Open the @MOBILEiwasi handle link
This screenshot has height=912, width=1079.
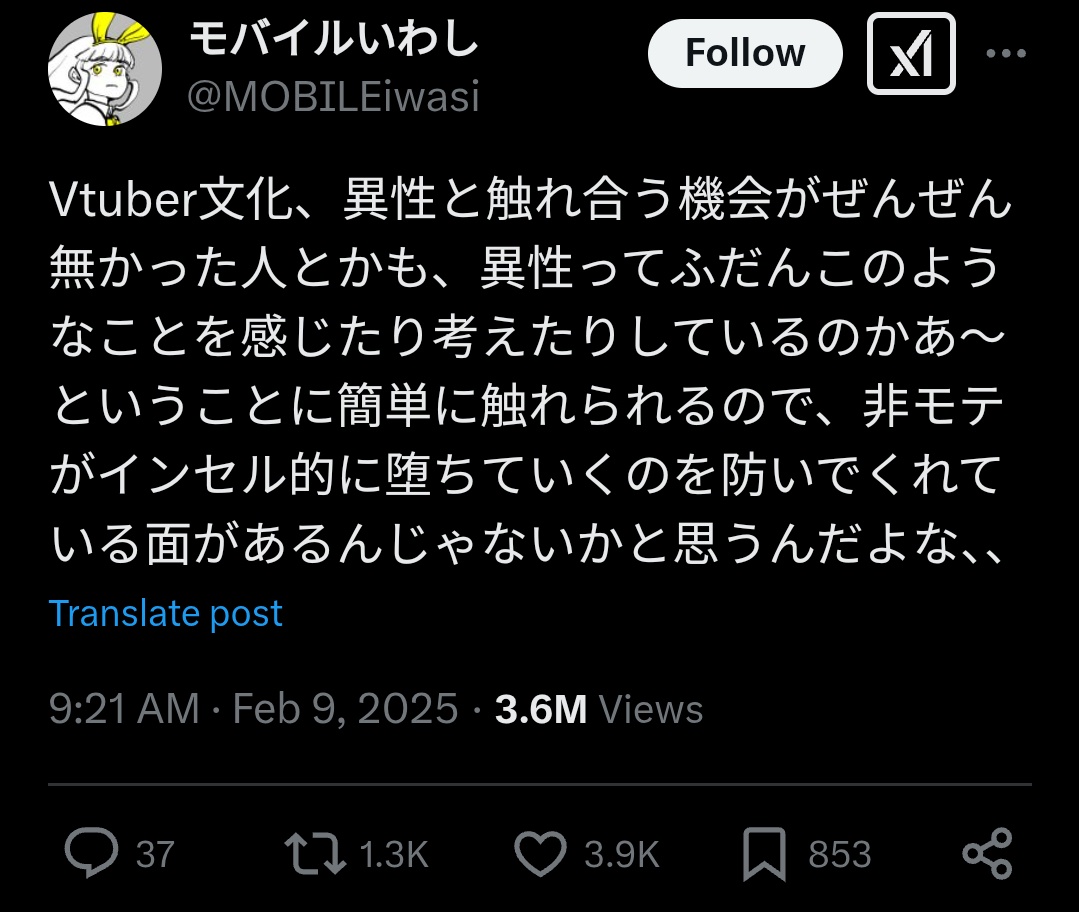334,97
